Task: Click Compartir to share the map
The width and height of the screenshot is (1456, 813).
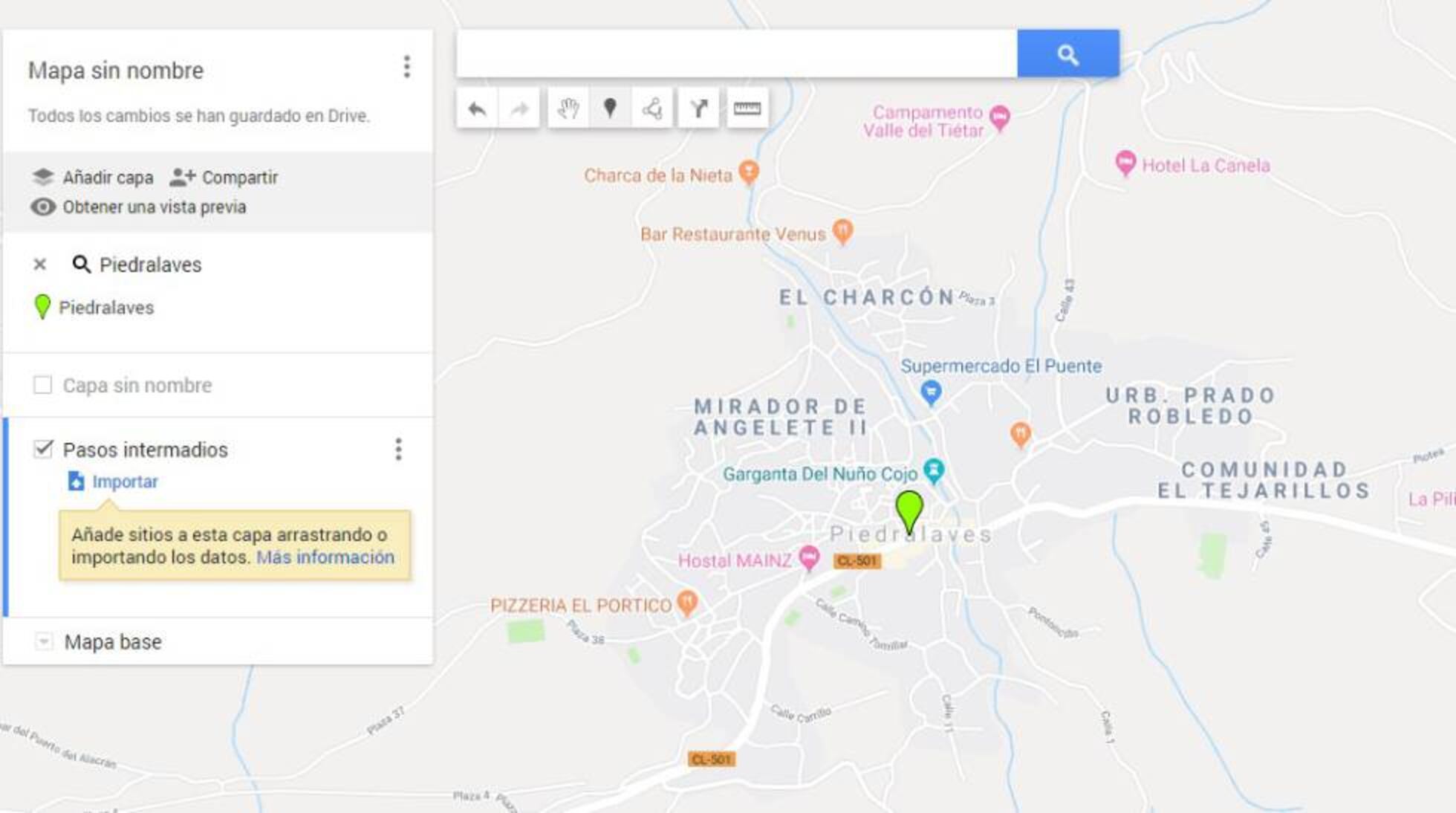Action: (x=224, y=177)
